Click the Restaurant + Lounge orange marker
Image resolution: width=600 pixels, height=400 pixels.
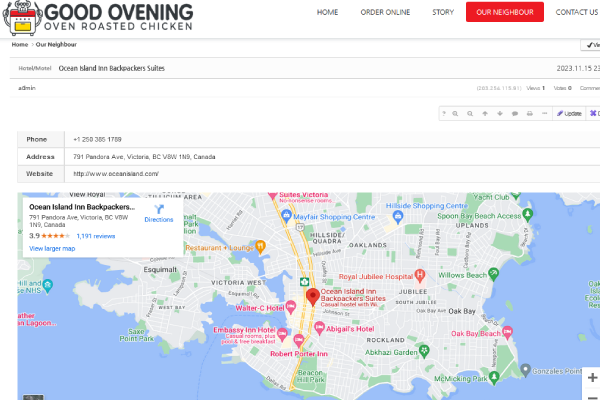click(260, 247)
